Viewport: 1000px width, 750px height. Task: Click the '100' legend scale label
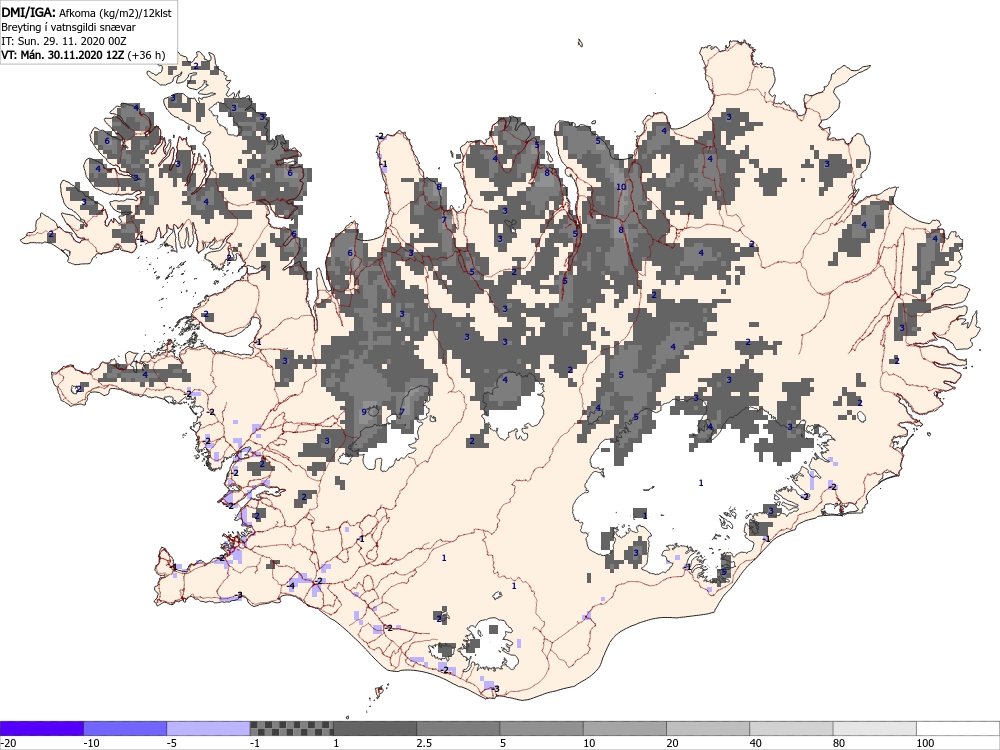pyautogui.click(x=925, y=743)
